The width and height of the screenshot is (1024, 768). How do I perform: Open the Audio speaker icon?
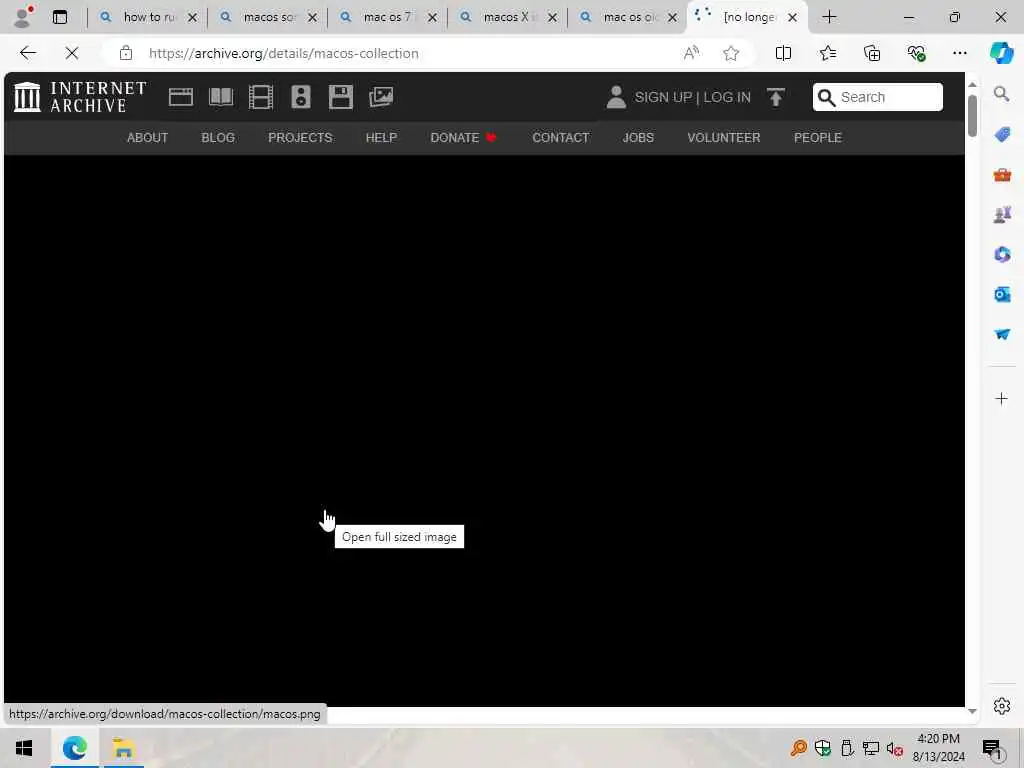click(301, 97)
